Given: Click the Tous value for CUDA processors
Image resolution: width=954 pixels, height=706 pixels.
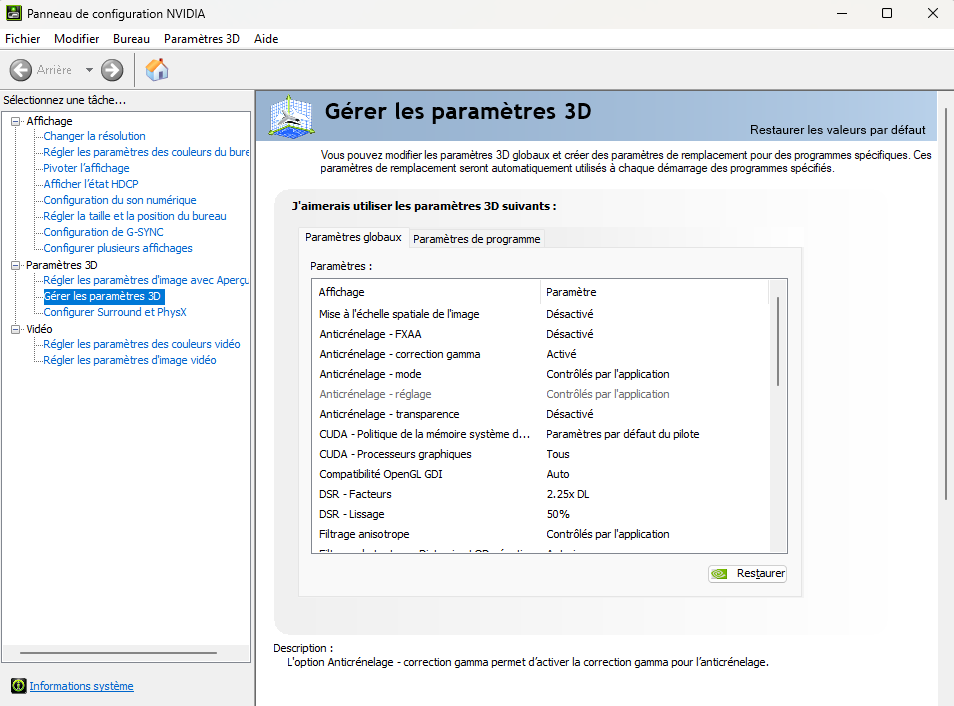Looking at the screenshot, I should click(x=558, y=454).
